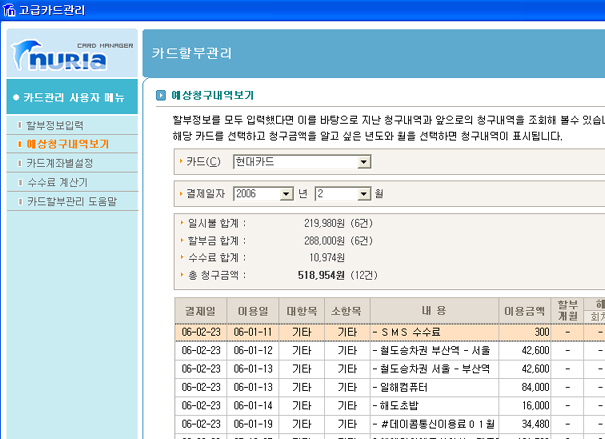
Task: Sort by the 이용금액 column header
Action: click(x=526, y=310)
